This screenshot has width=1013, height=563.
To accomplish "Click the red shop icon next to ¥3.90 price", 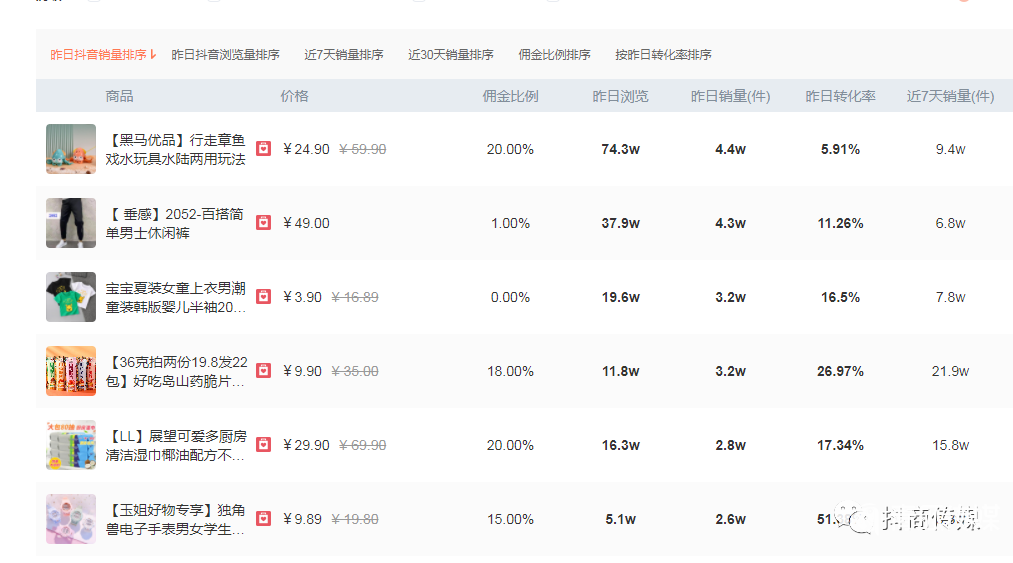I will pyautogui.click(x=263, y=297).
